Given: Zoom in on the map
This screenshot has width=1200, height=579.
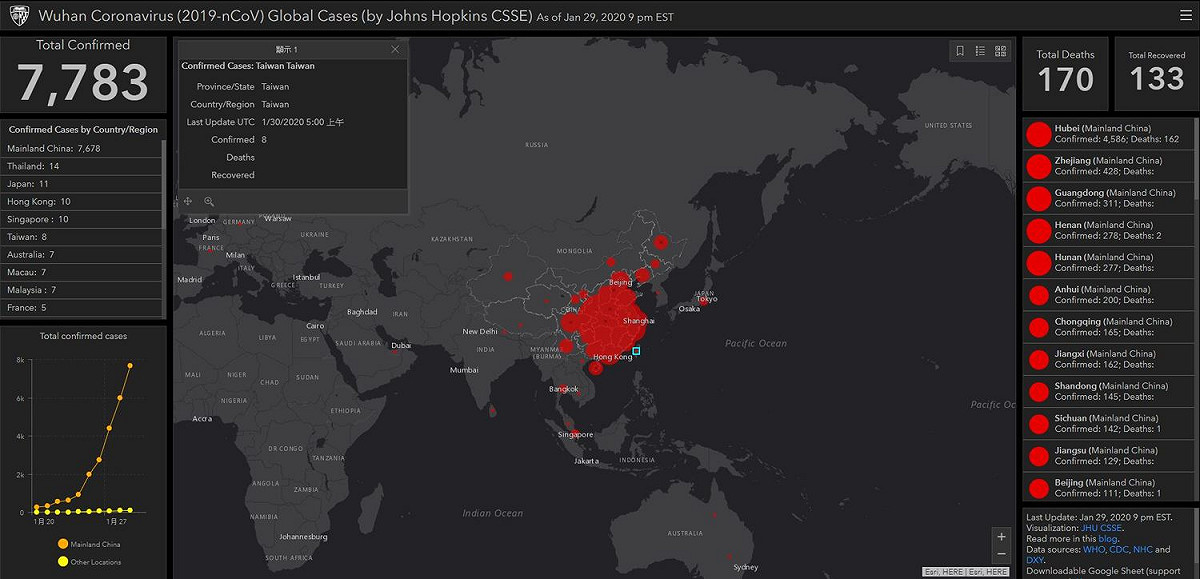Looking at the screenshot, I should [1001, 536].
